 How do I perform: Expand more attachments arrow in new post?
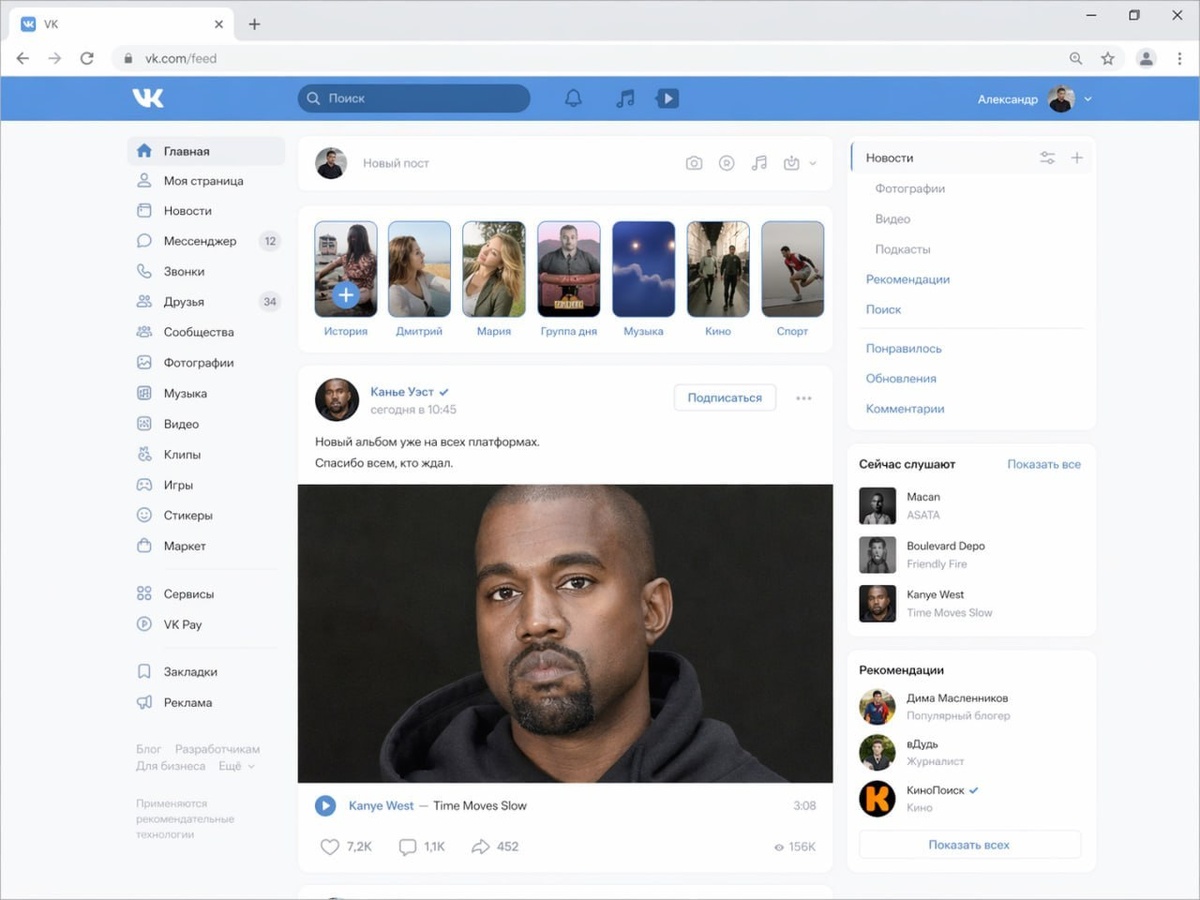coord(813,163)
